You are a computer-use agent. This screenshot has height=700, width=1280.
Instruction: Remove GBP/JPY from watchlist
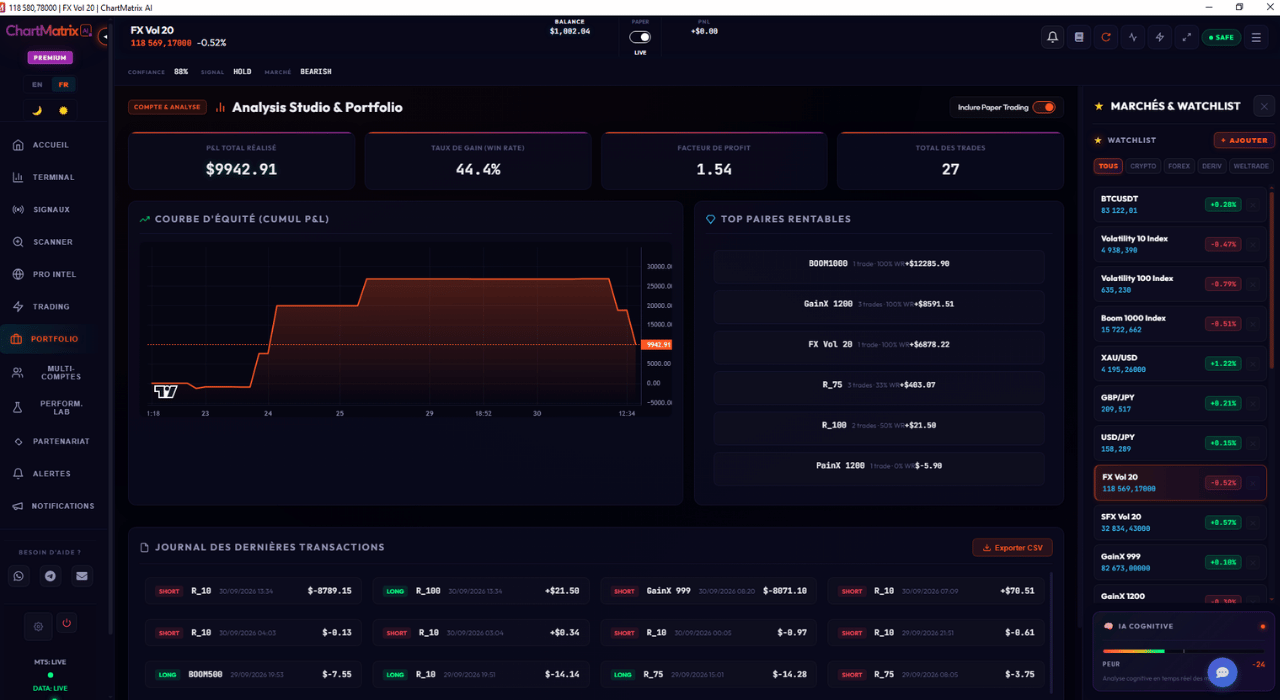coord(1253,403)
